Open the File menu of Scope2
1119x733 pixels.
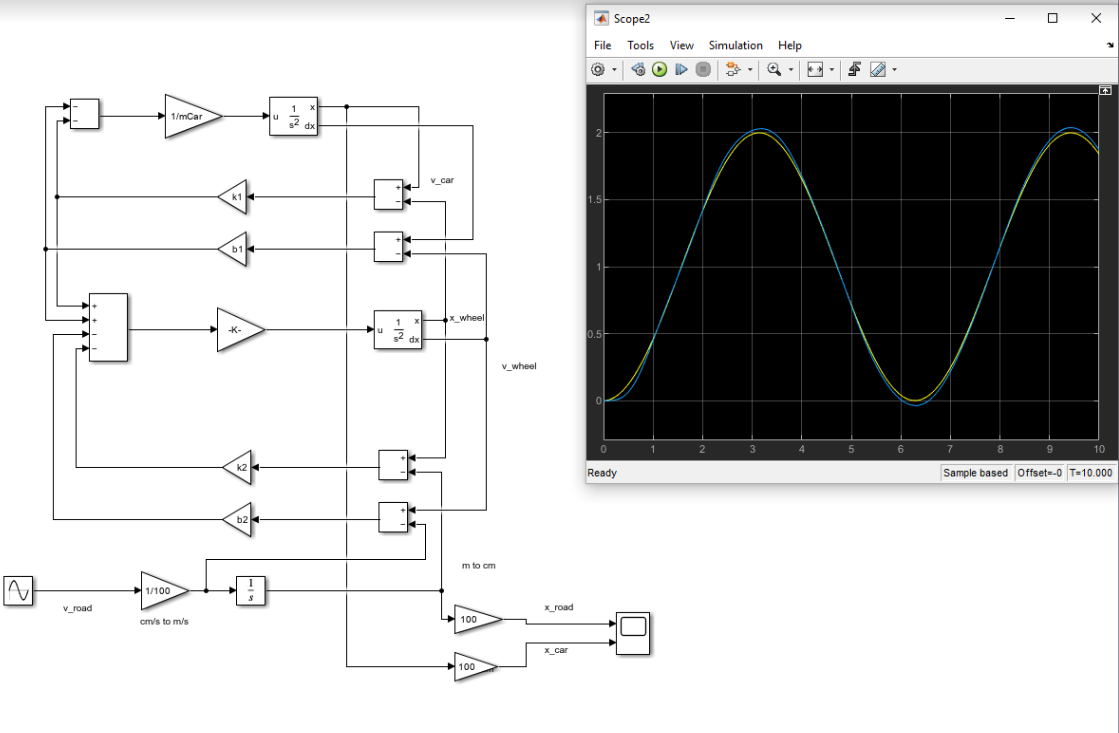point(601,45)
